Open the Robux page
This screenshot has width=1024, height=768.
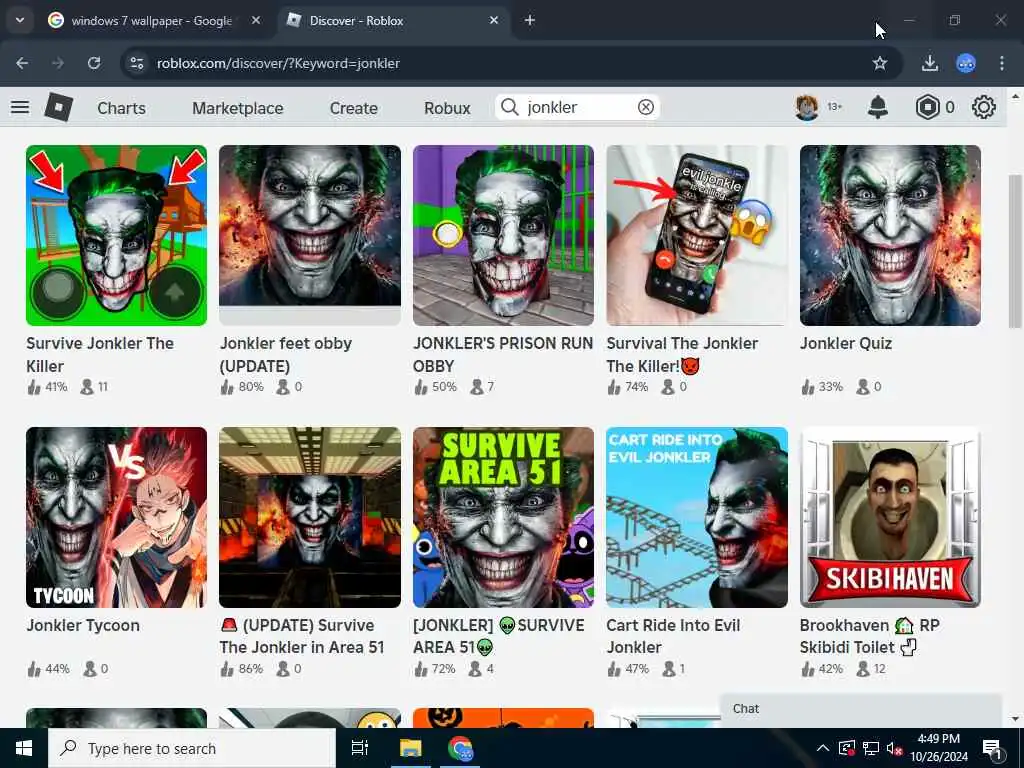[447, 108]
